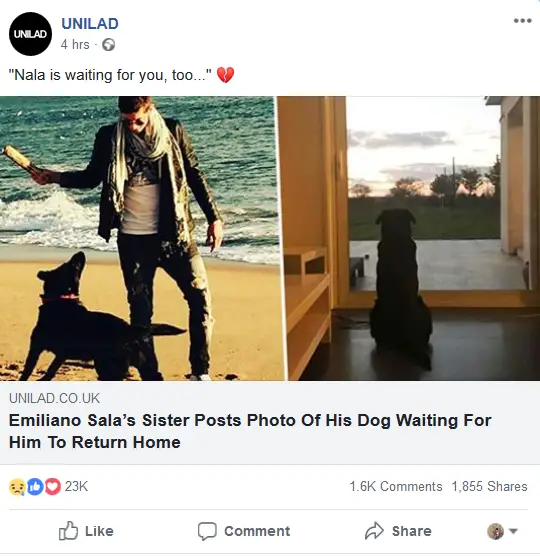Image resolution: width=540 pixels, height=556 pixels.
Task: Click the sad reaction emoji icon
Action: [x=17, y=486]
